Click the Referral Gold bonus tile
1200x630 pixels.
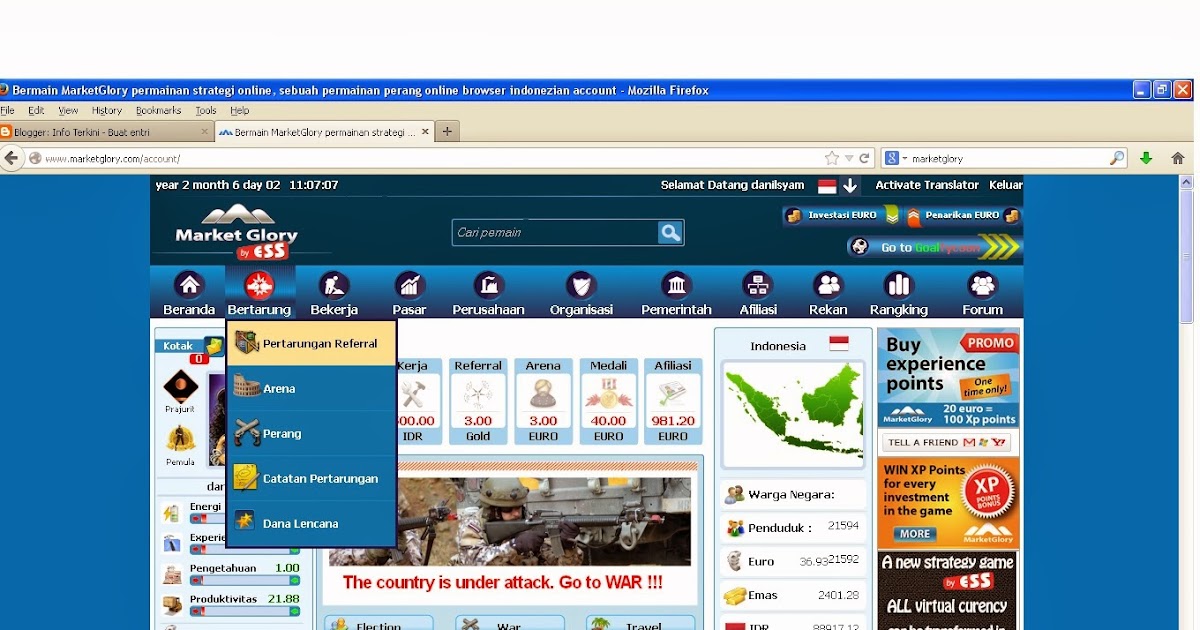pos(478,401)
